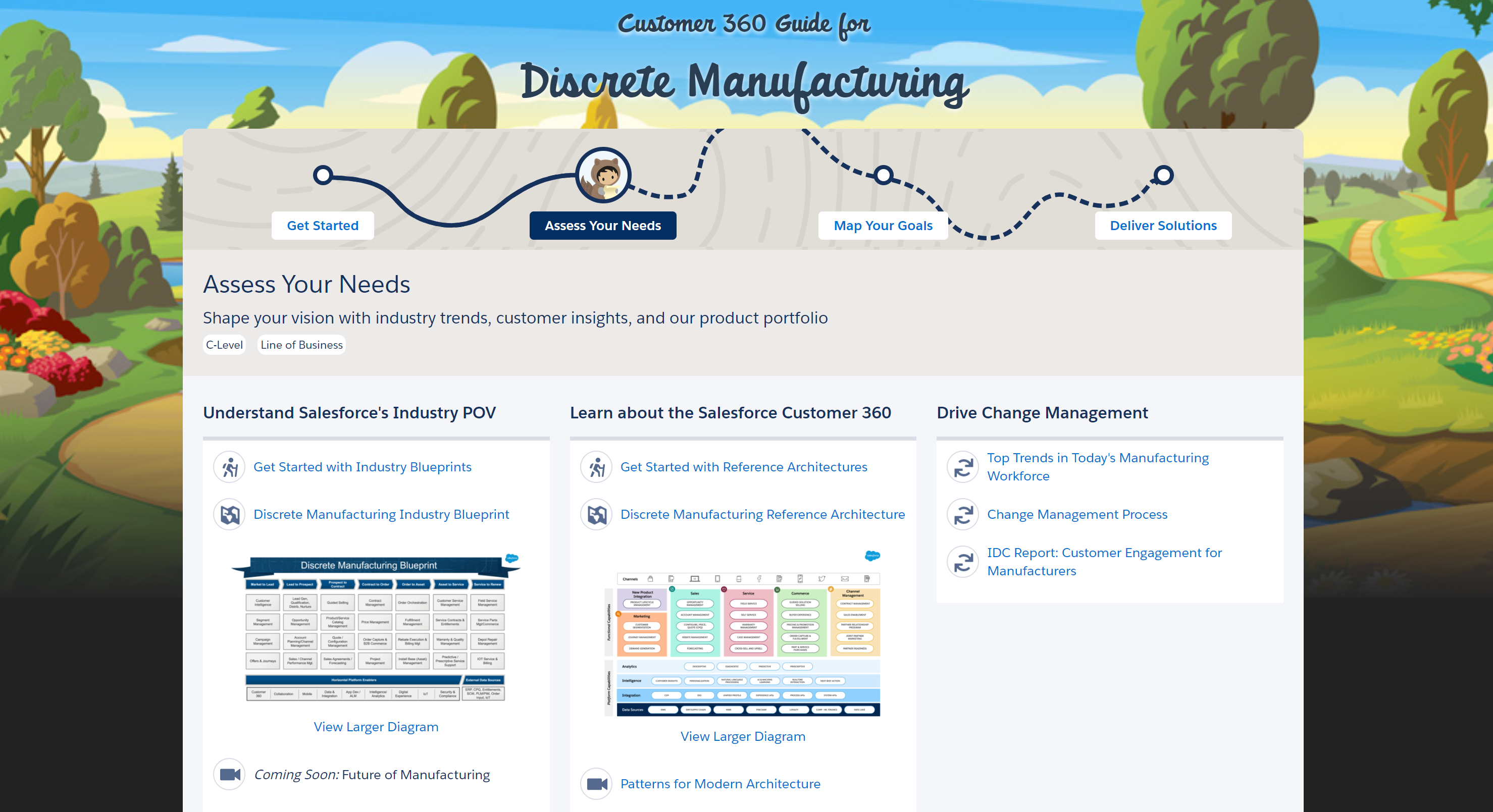
Task: Go to Deliver Solutions step
Action: point(1163,225)
